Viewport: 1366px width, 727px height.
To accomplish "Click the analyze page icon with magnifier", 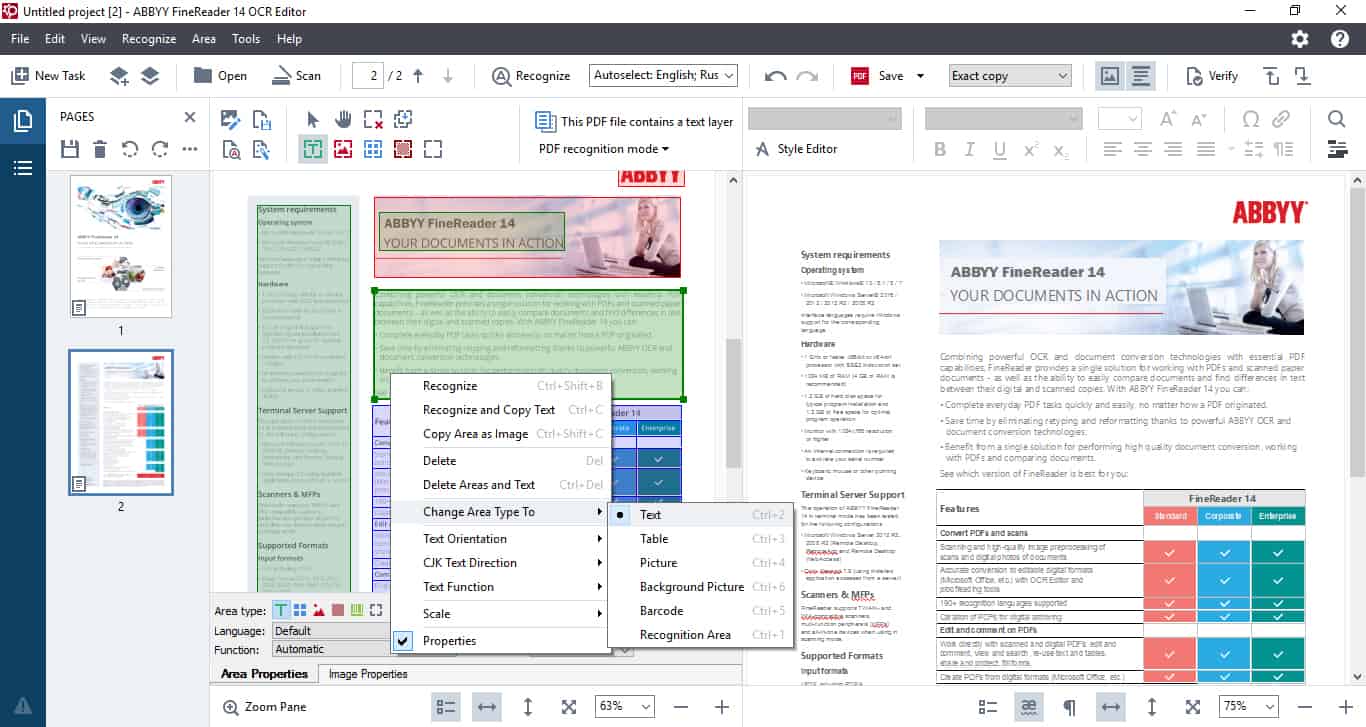I will click(x=231, y=150).
